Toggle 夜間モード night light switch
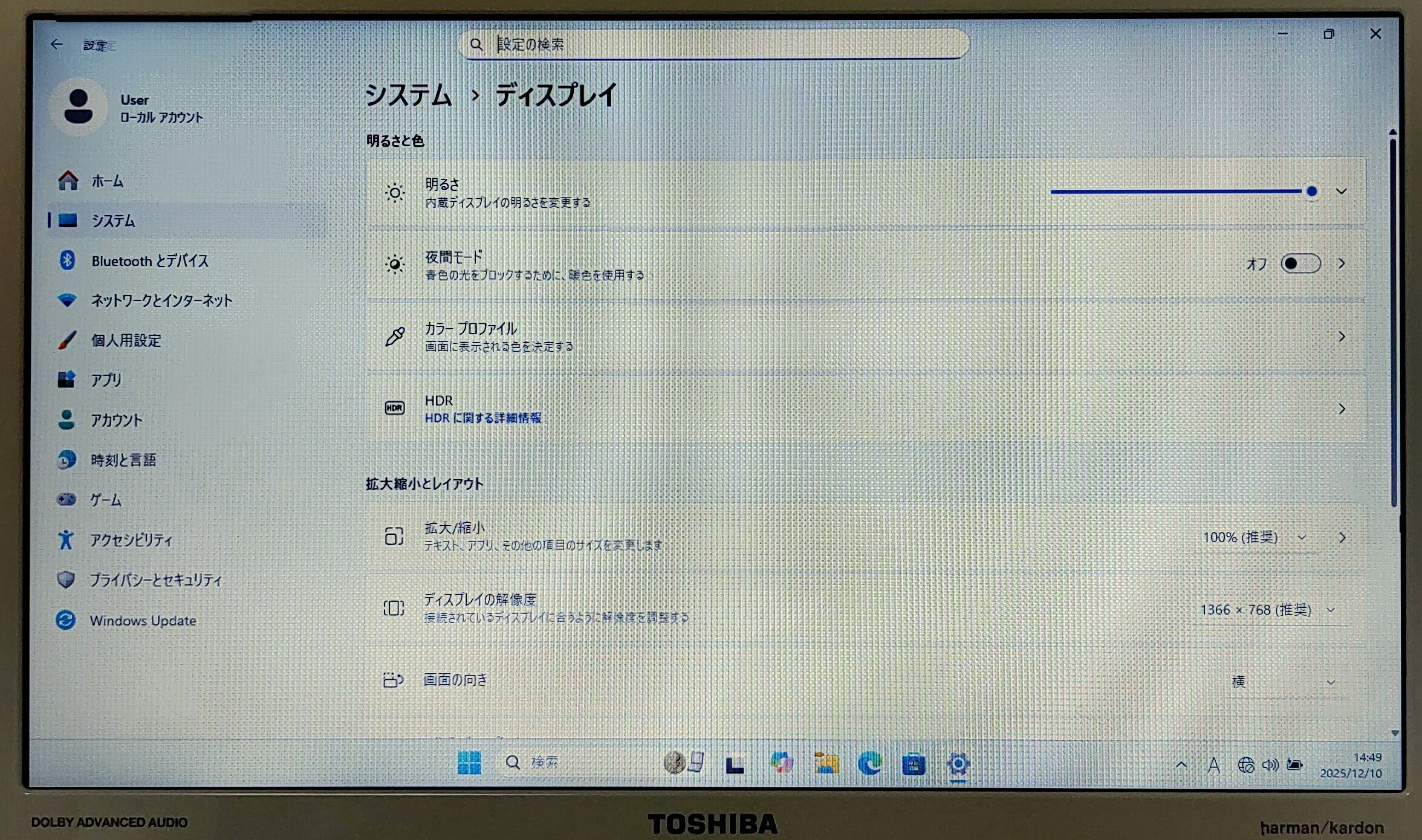The width and height of the screenshot is (1422, 840). coord(1300,263)
